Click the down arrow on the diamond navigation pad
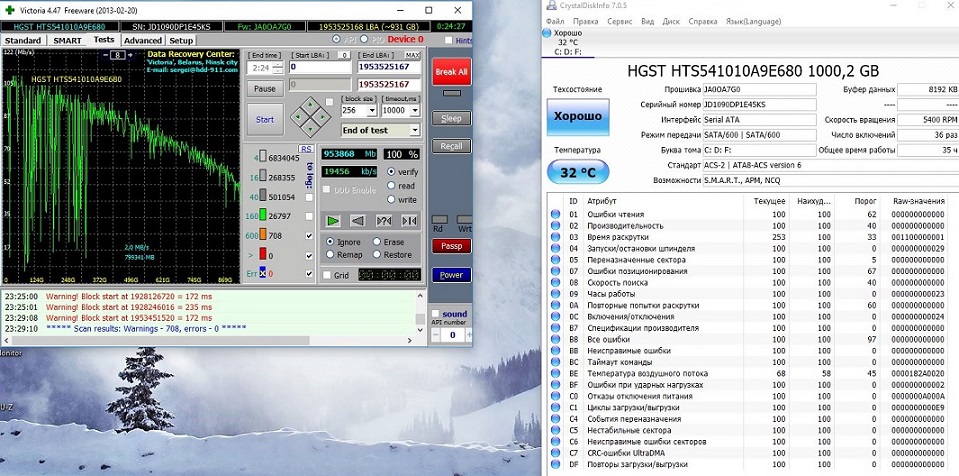The image size is (959, 476). click(311, 127)
